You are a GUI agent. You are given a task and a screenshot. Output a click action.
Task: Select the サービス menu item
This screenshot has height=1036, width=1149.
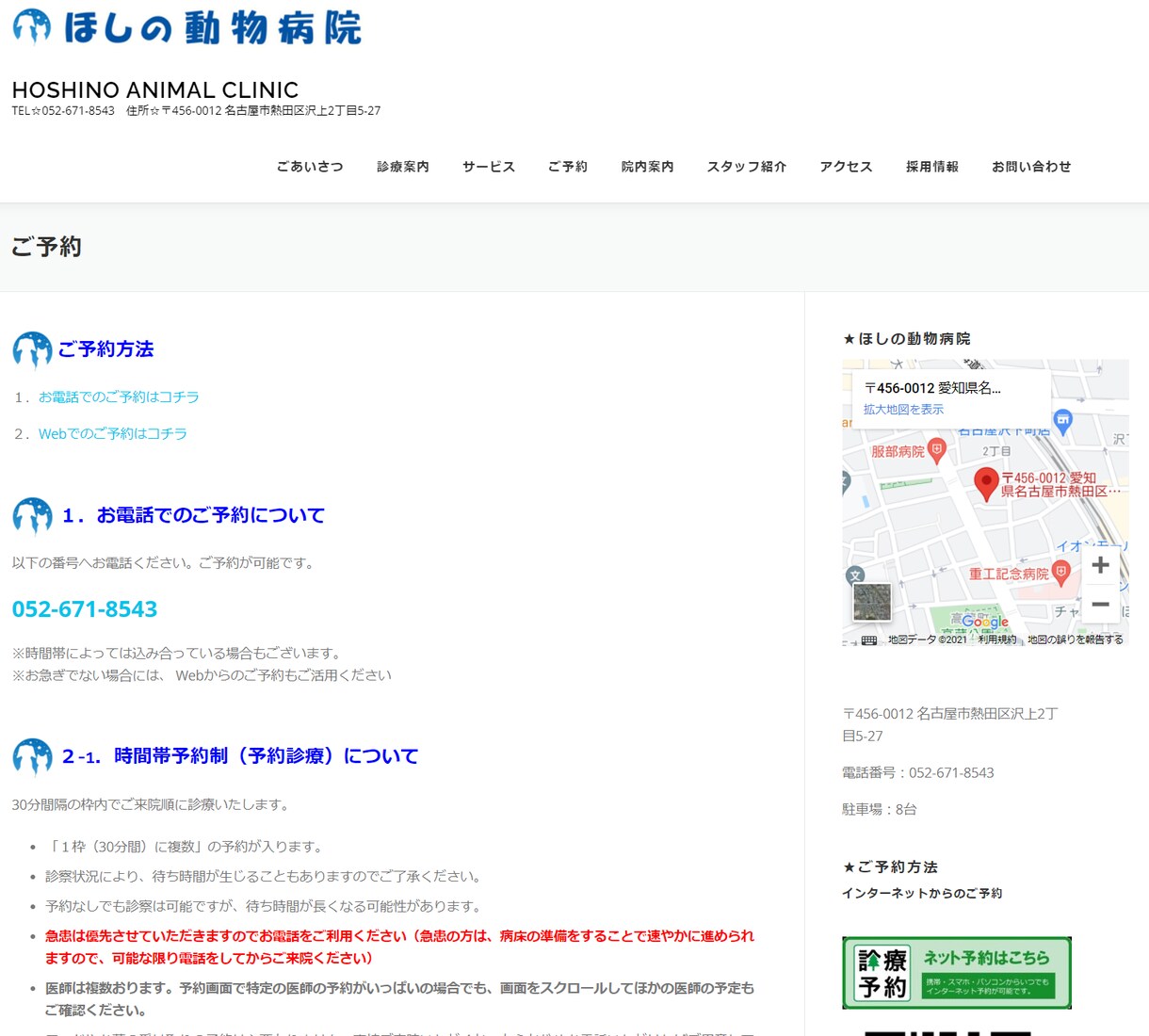click(489, 167)
